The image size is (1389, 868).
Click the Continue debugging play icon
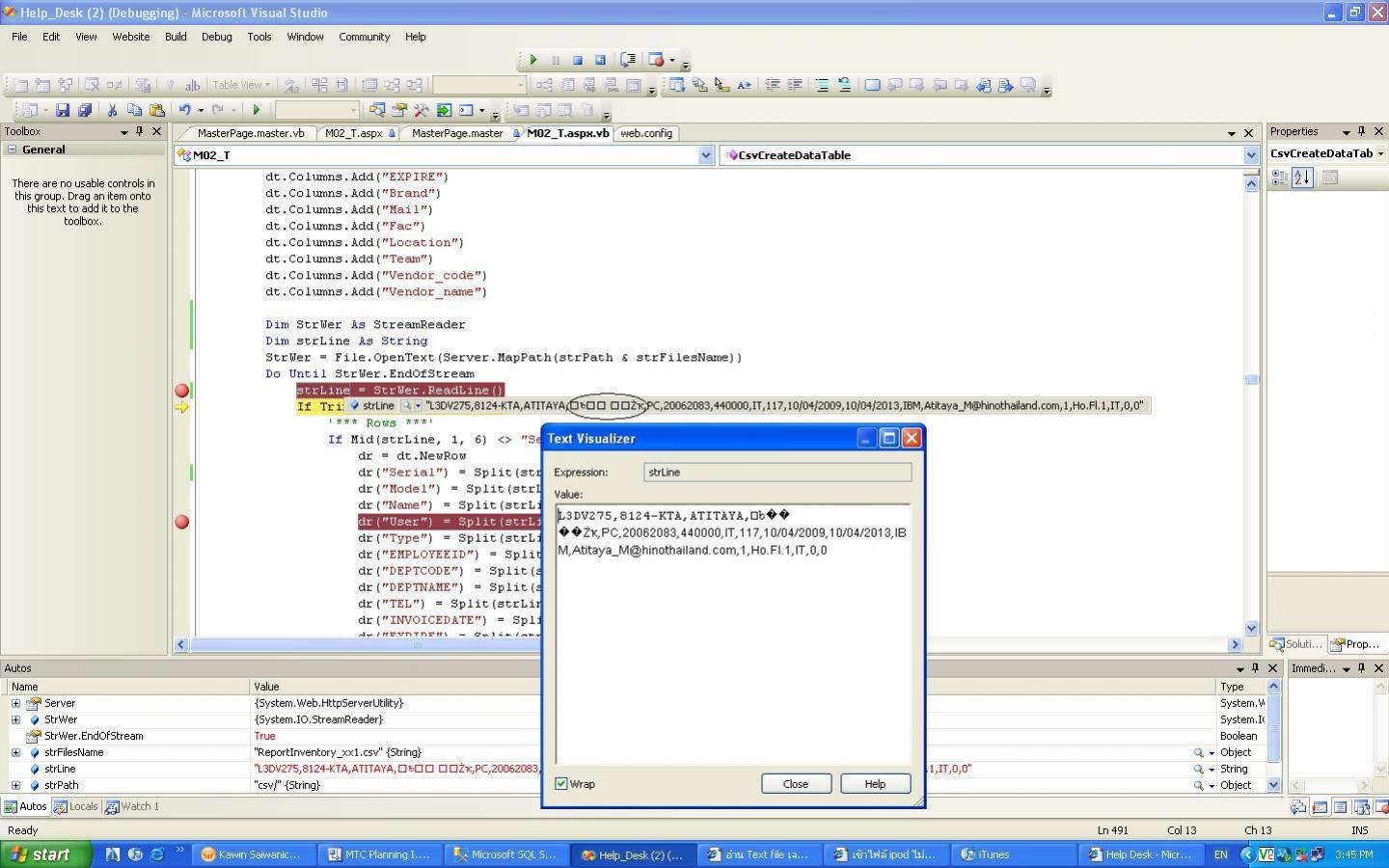(533, 60)
